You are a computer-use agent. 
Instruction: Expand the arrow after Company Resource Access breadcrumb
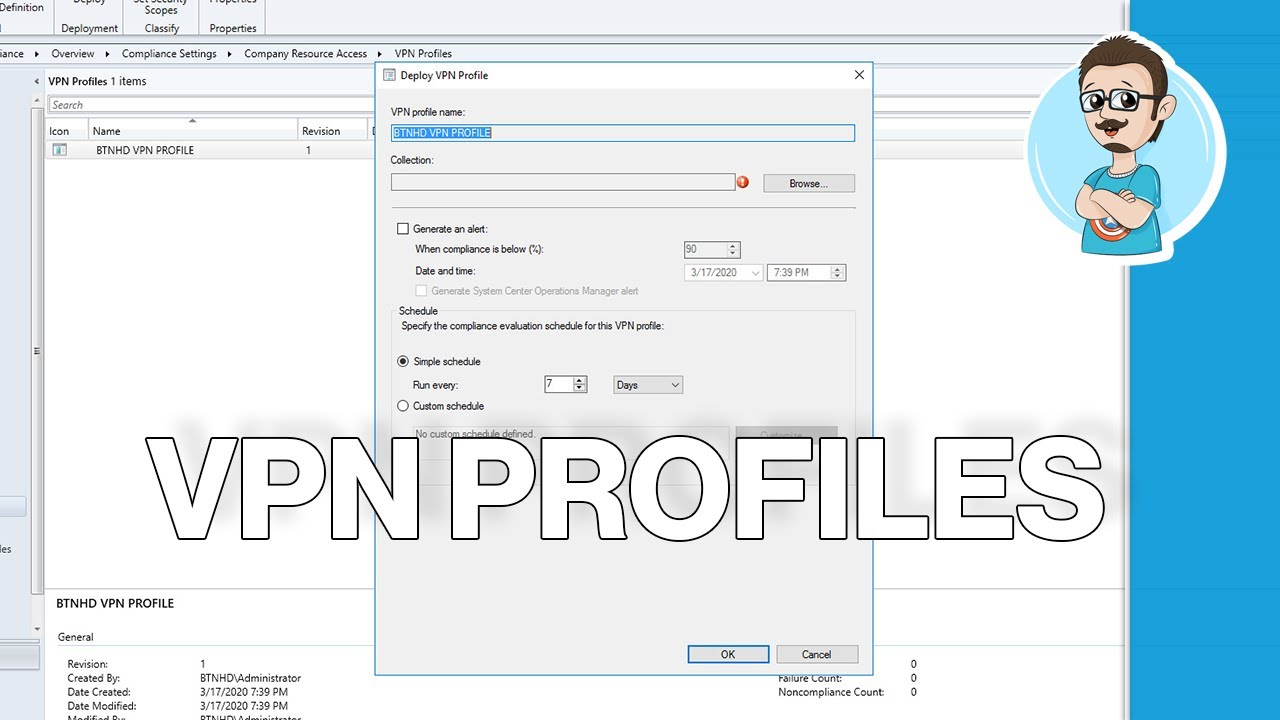[381, 54]
